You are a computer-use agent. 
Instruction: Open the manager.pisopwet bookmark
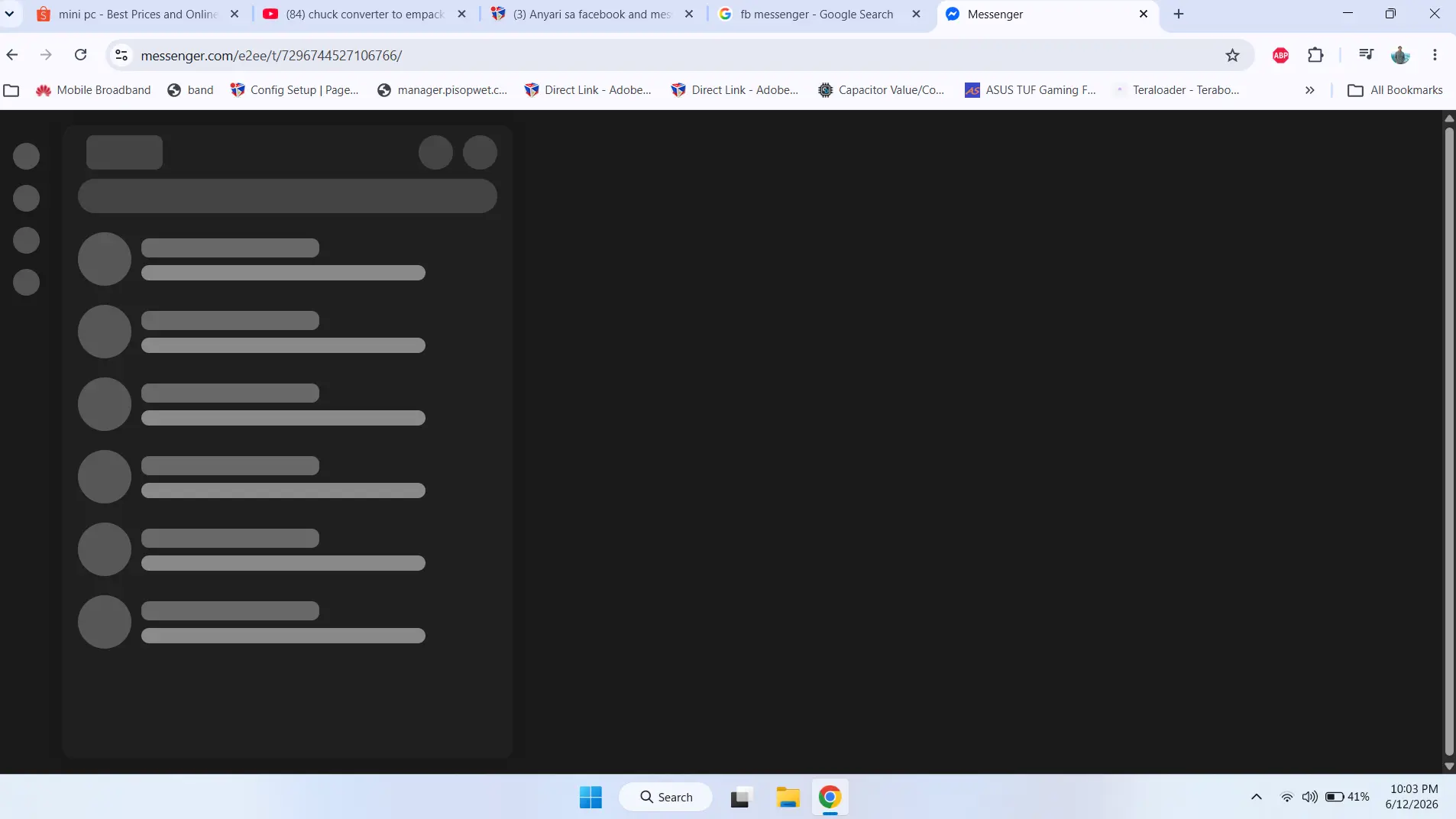pyautogui.click(x=442, y=90)
